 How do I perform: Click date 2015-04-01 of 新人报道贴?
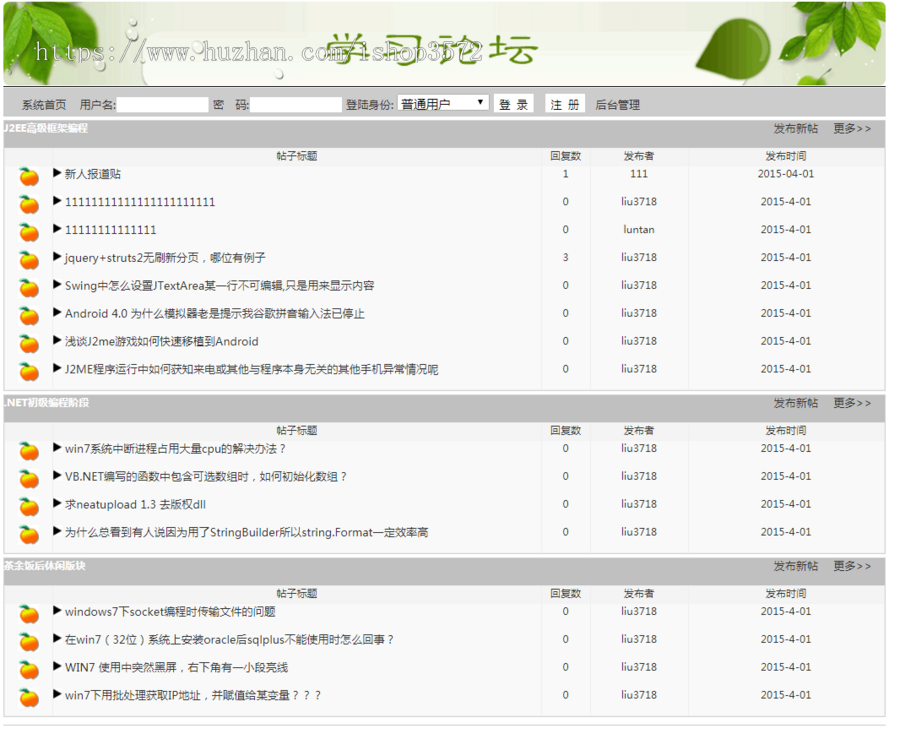pos(786,174)
